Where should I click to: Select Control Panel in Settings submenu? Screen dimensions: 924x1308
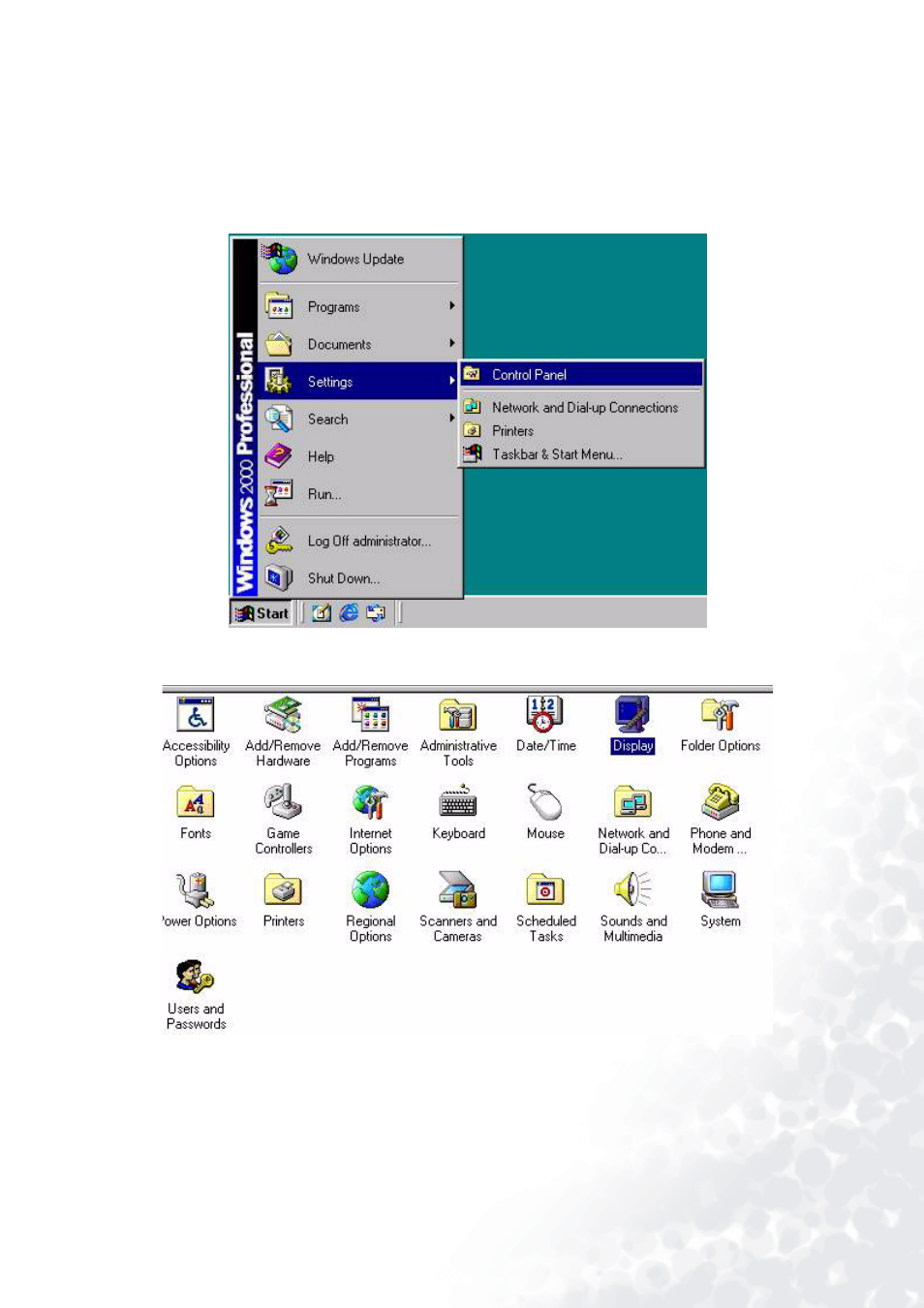[x=581, y=375]
